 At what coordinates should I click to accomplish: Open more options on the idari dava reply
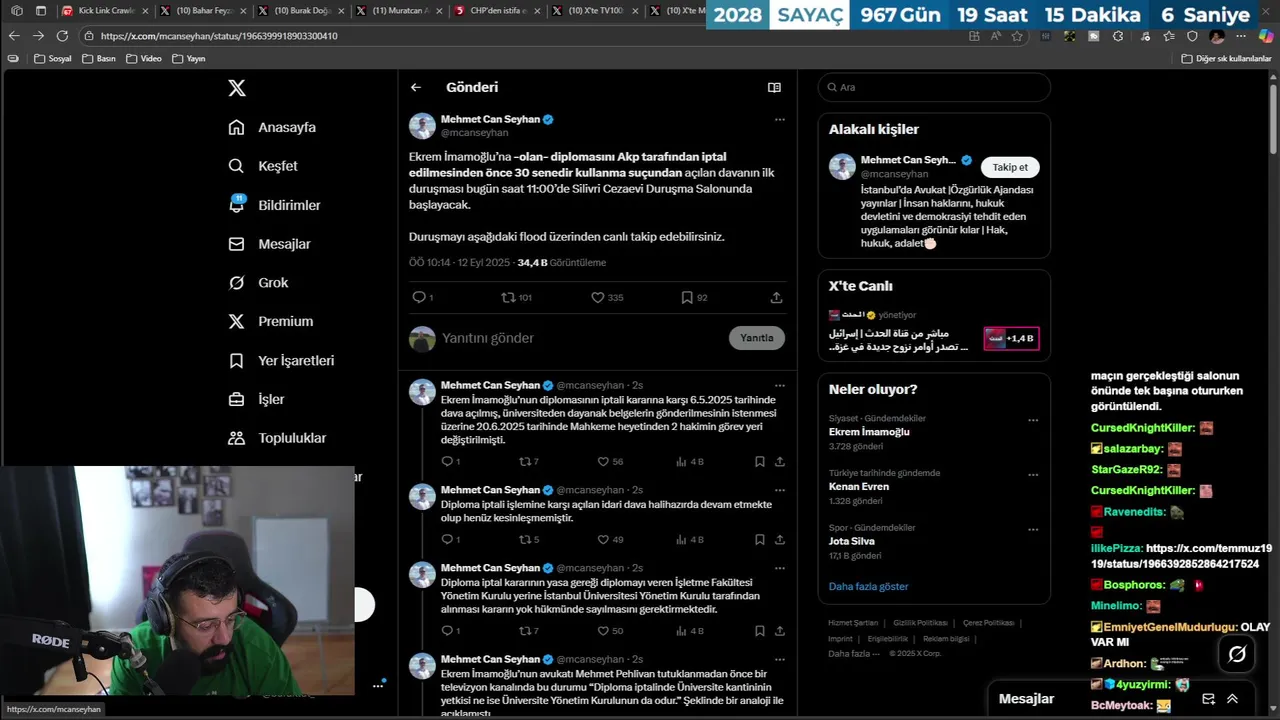coord(780,490)
